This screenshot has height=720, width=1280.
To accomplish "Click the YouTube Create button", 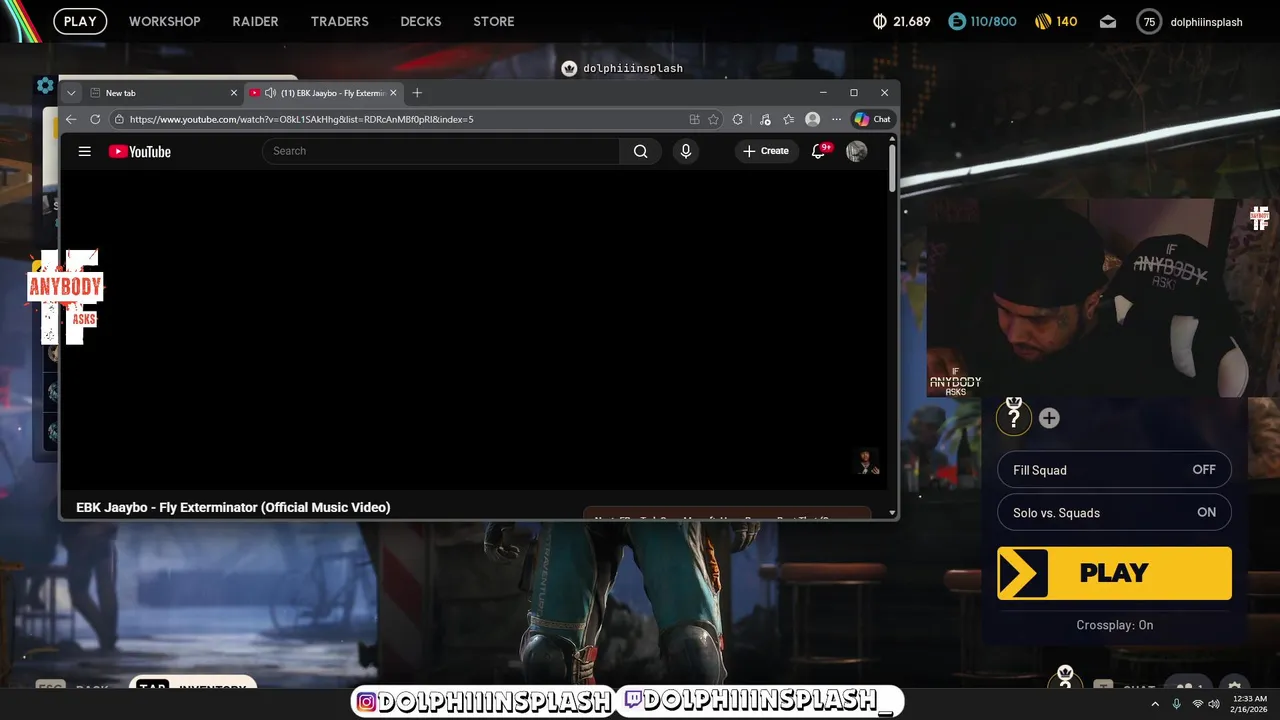I will (x=766, y=151).
